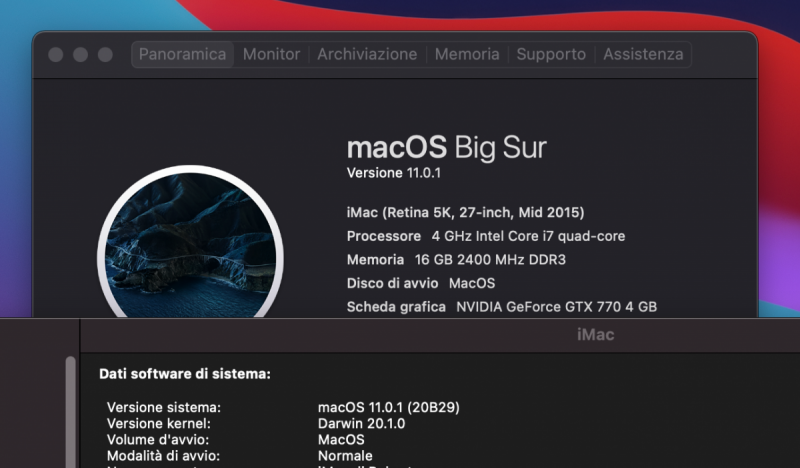Click the Volume d'avvio MacOS value
Viewport: 800px width, 468px height.
(341, 439)
